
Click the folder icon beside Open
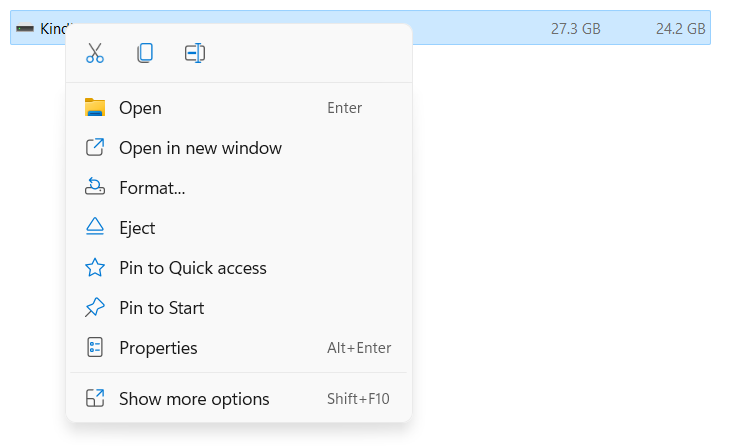point(95,108)
